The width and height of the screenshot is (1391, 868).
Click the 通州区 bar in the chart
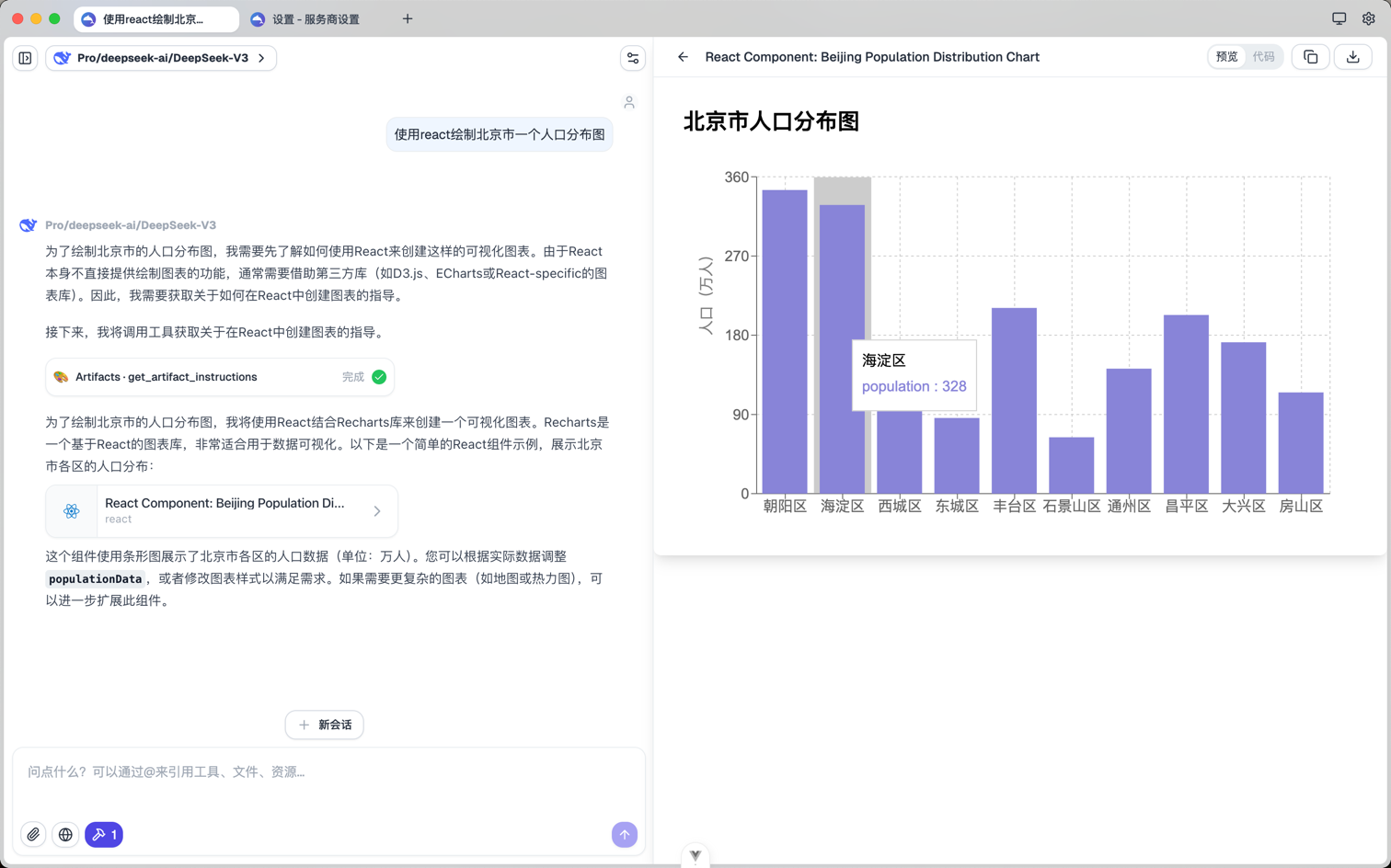tap(1129, 431)
